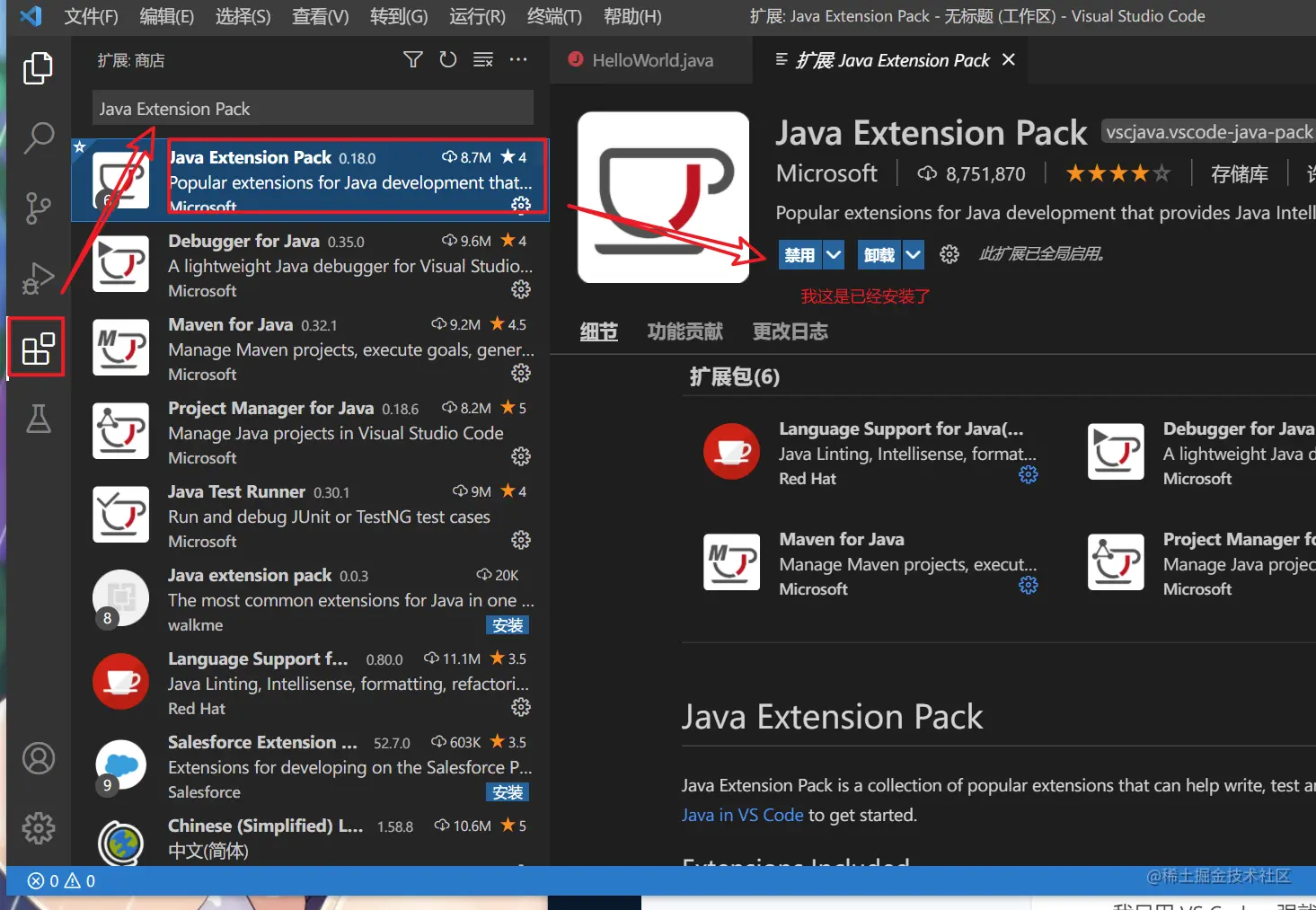Viewport: 1316px width, 910px height.
Task: Click the refresh extensions icon
Action: (447, 60)
